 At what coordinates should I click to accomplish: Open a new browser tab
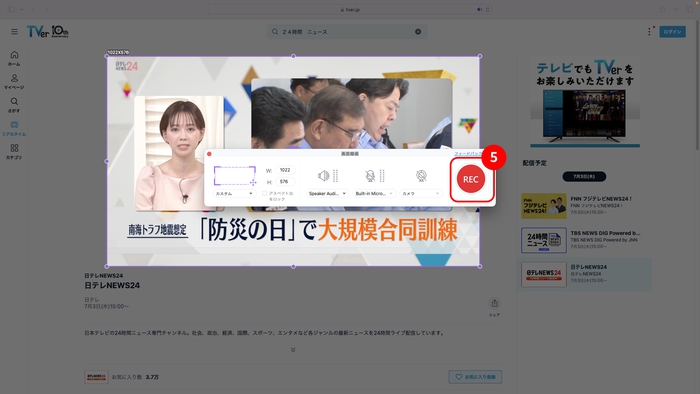coord(675,9)
